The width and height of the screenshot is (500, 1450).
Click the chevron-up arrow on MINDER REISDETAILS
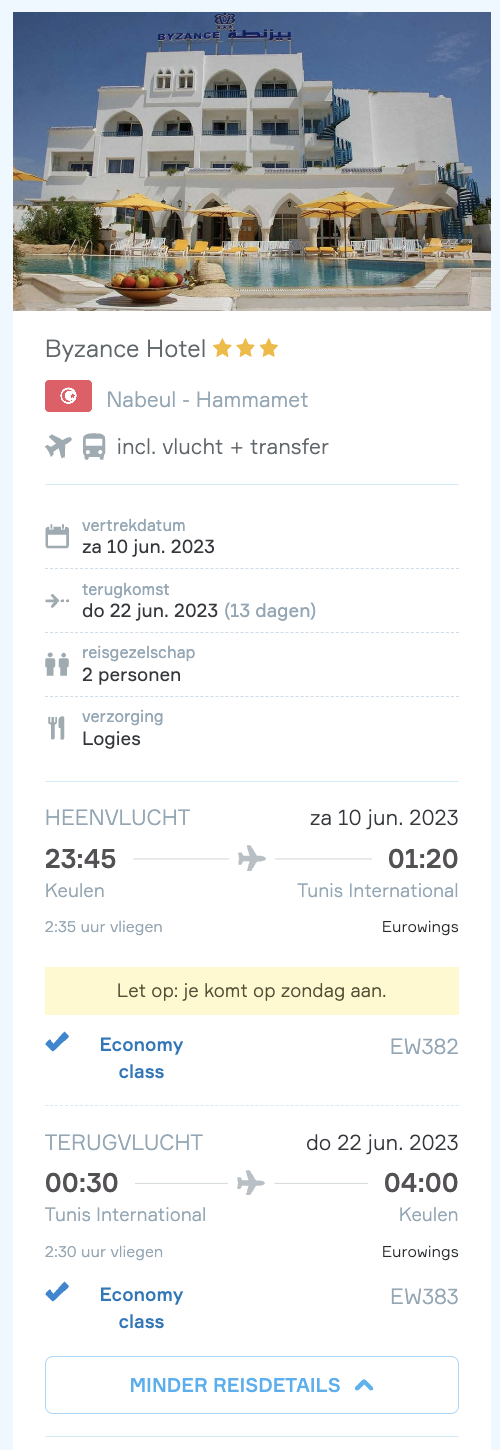tap(364, 1385)
